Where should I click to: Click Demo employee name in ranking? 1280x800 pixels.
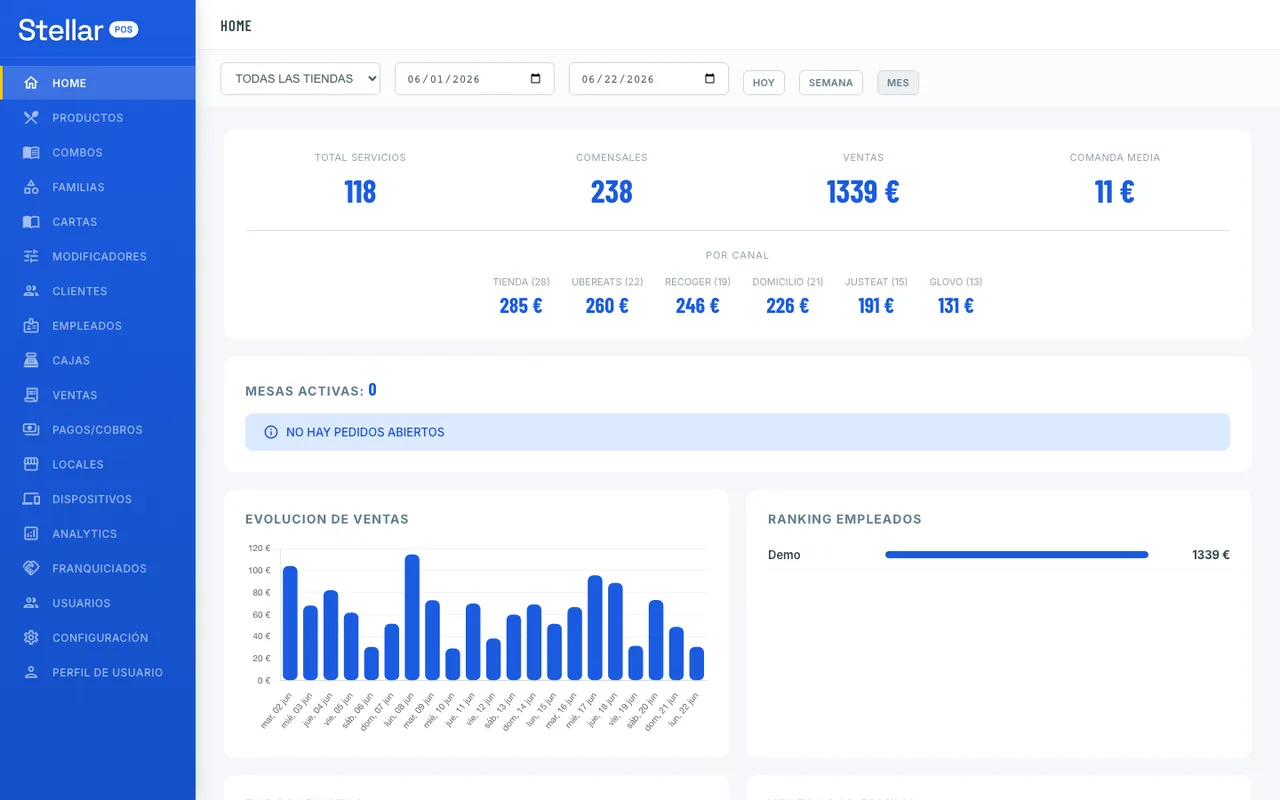[784, 555]
